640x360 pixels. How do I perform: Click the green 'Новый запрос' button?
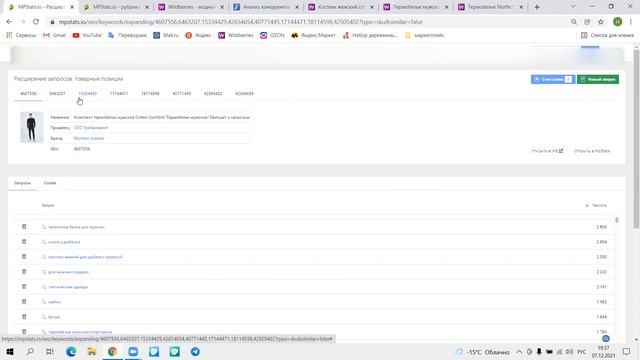(x=598, y=79)
